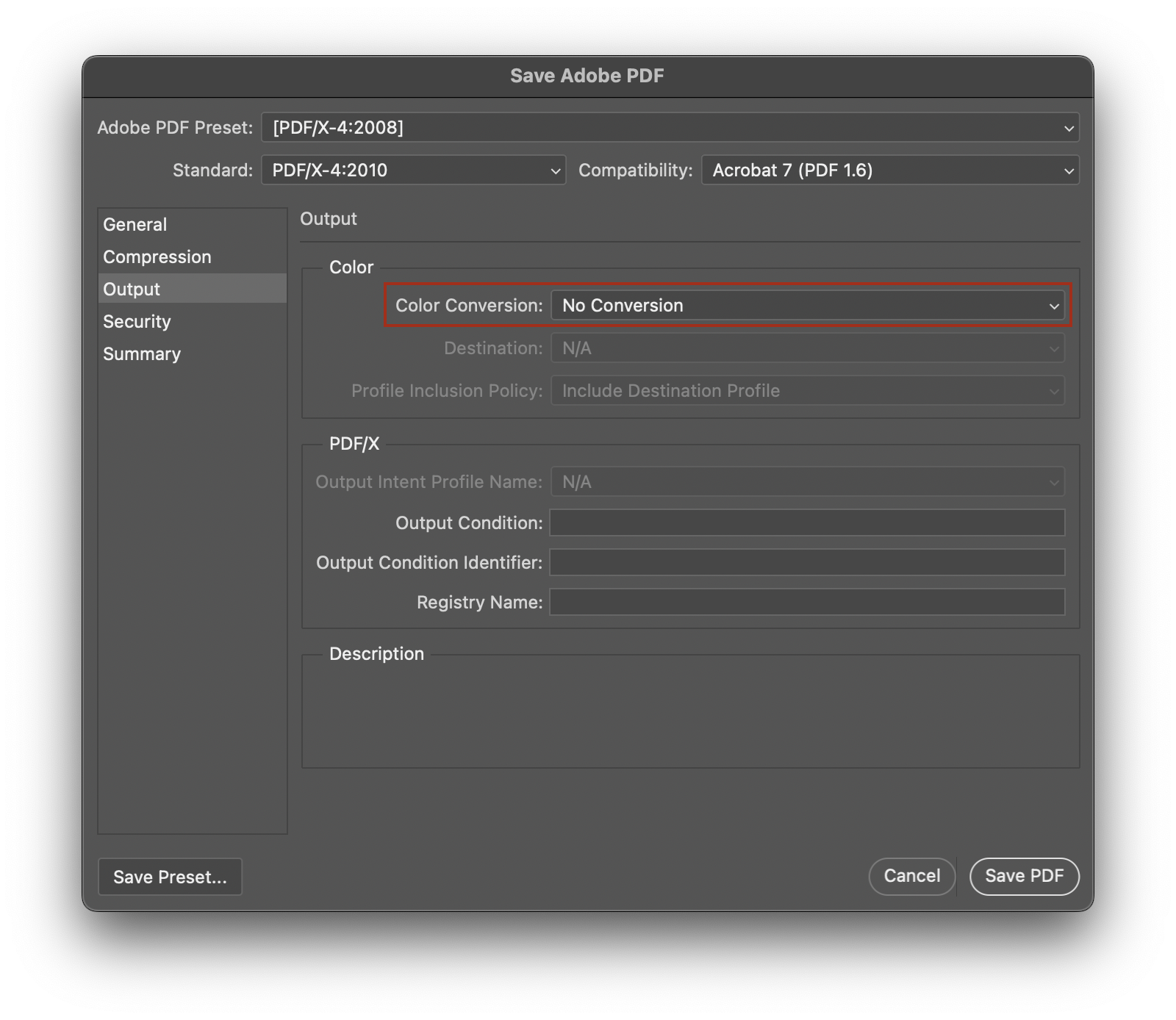
Task: Open the Color Conversion dropdown
Action: pos(807,306)
